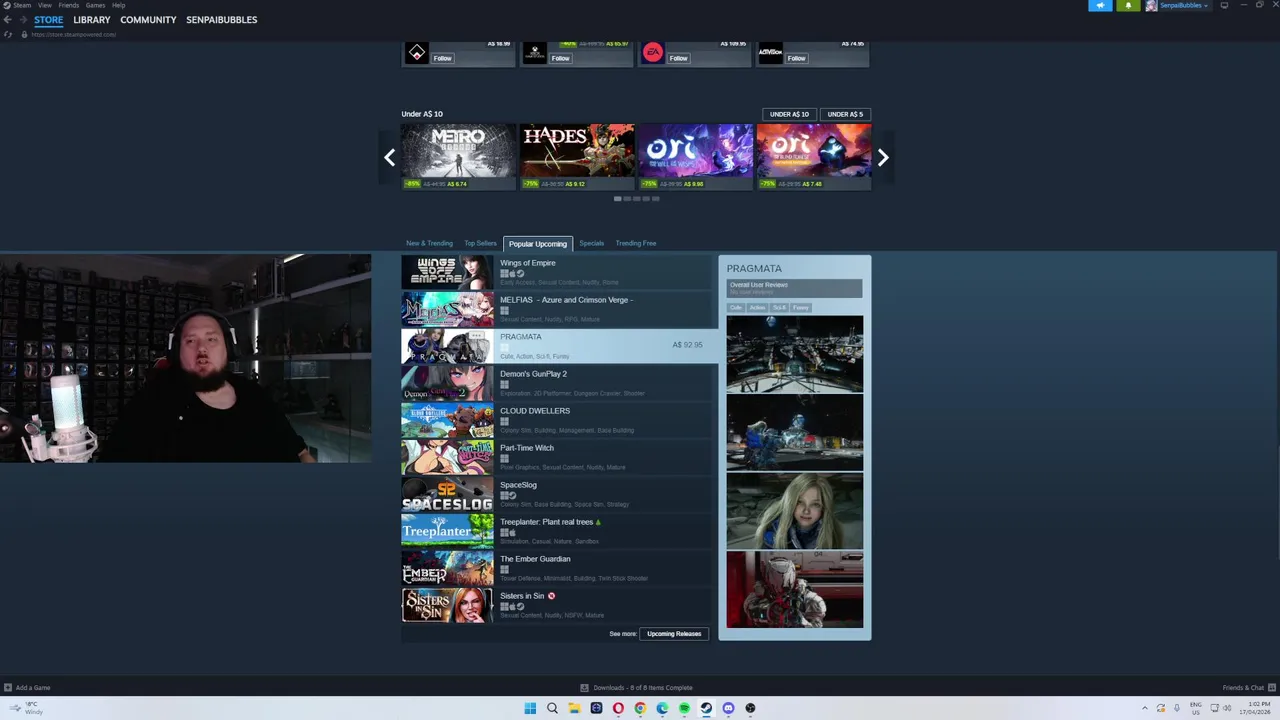Switch to the Specials tab
This screenshot has height=720, width=1280.
pos(591,243)
